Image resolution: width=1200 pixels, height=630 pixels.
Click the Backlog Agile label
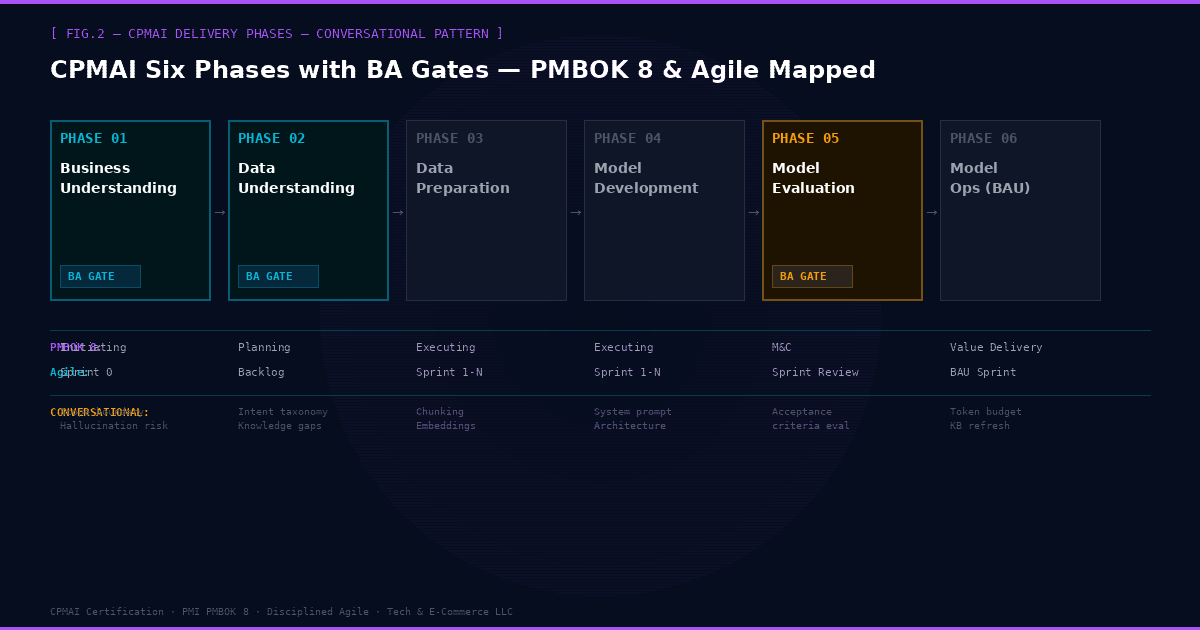[x=261, y=373]
